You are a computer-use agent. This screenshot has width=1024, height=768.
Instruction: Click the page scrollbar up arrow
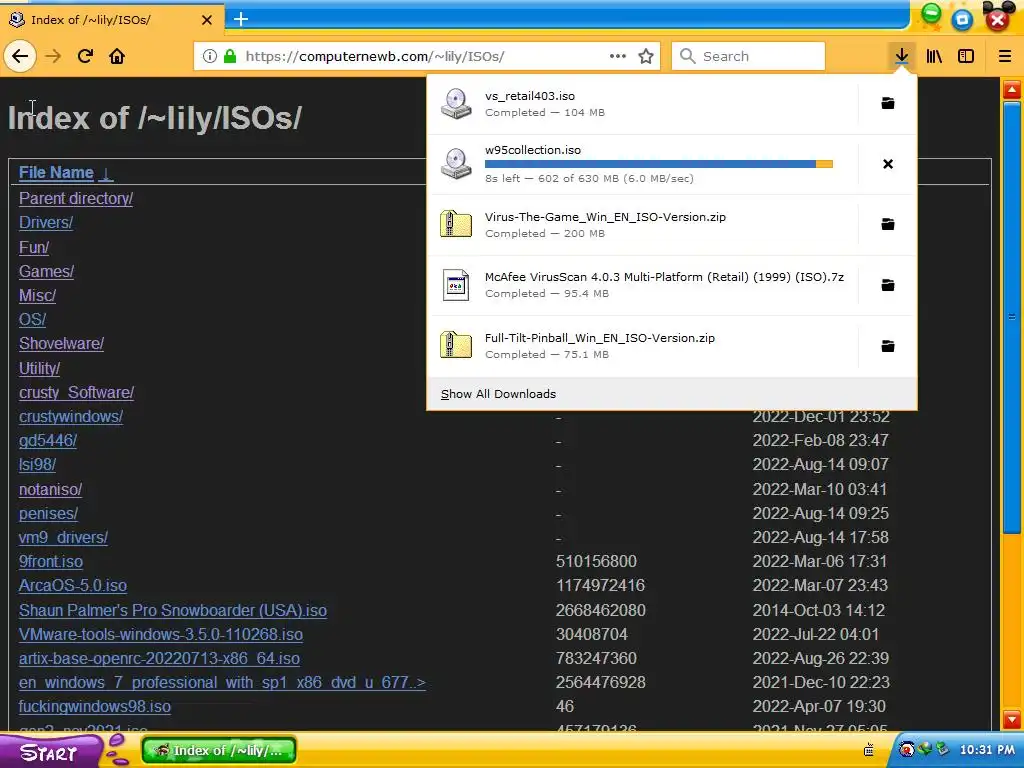[x=1012, y=89]
